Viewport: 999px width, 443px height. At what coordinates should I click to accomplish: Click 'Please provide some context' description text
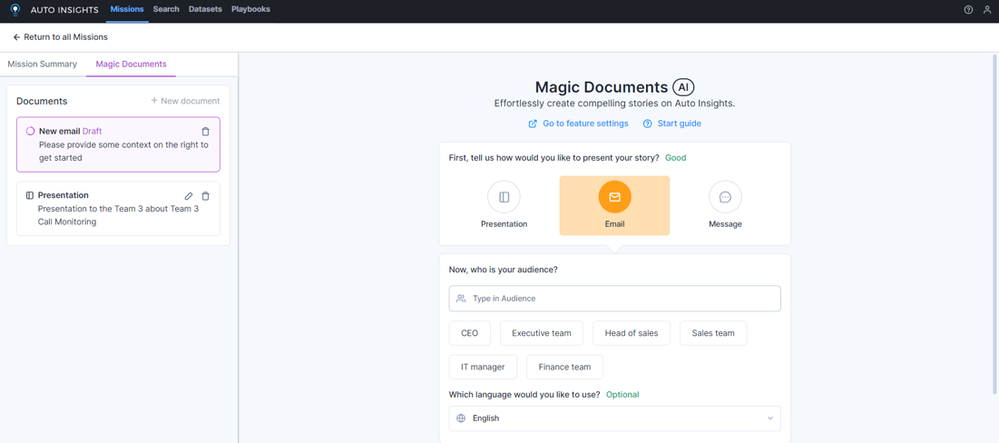pos(124,151)
